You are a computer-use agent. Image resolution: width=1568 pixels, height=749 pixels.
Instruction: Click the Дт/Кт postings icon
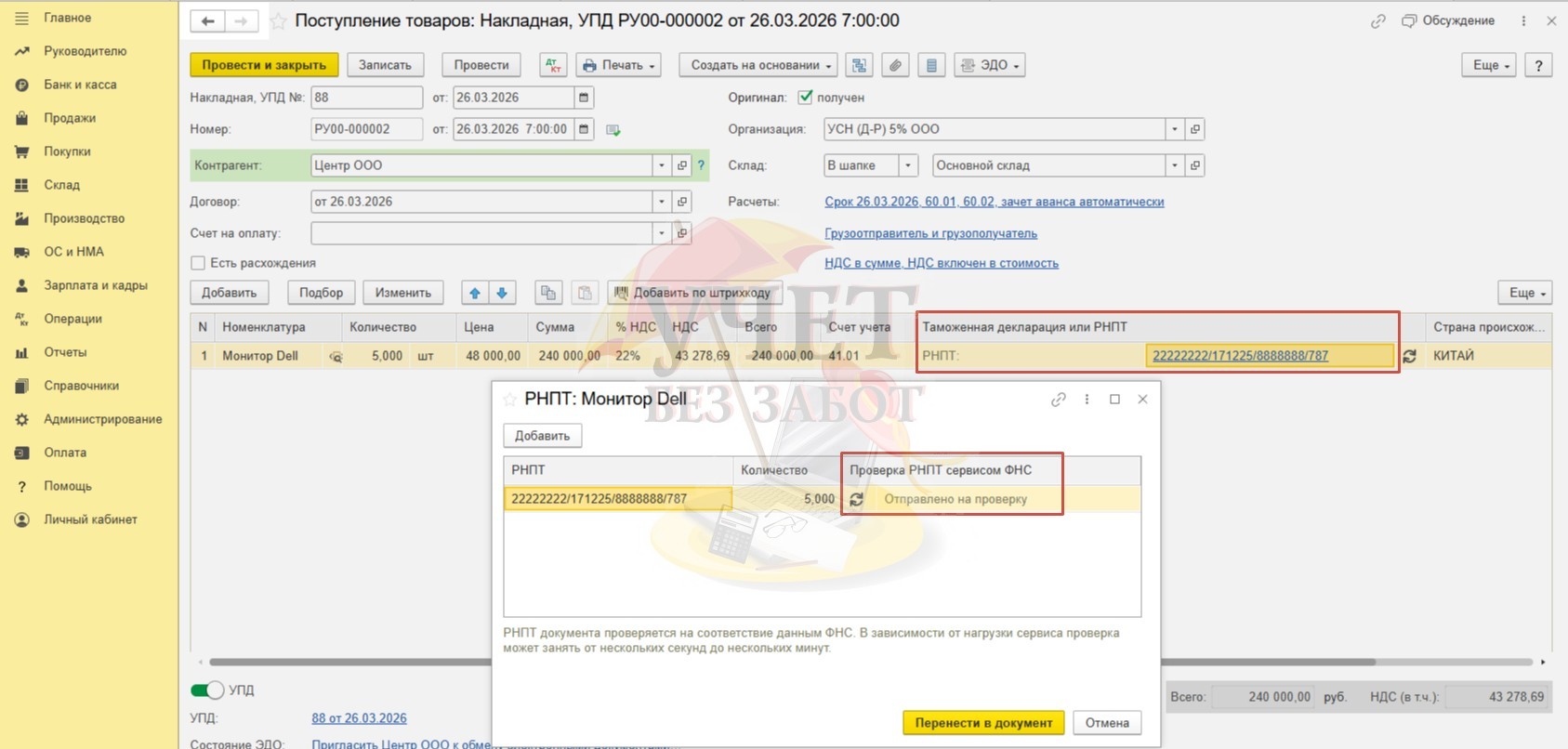coord(553,65)
